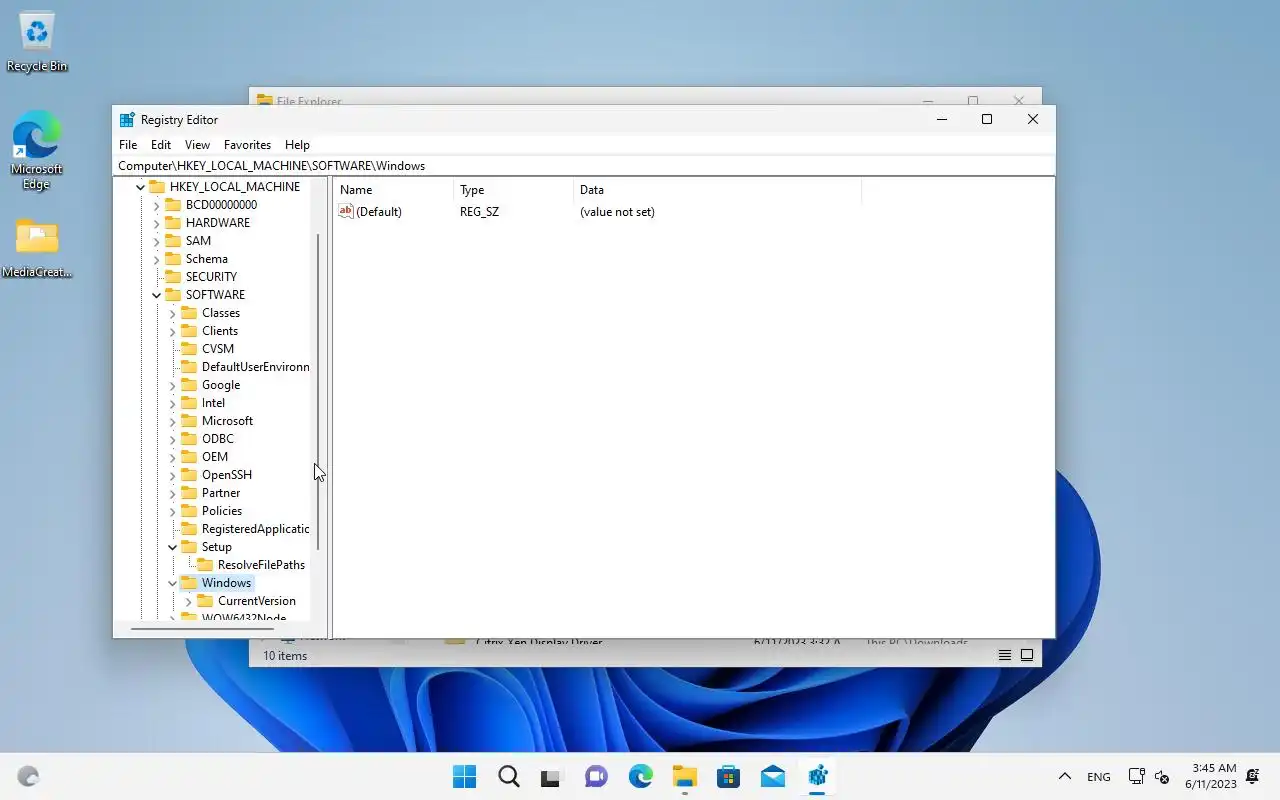Screen dimensions: 1280x800
Task: Click the tree pane horizontal scrollbar
Action: (202, 629)
